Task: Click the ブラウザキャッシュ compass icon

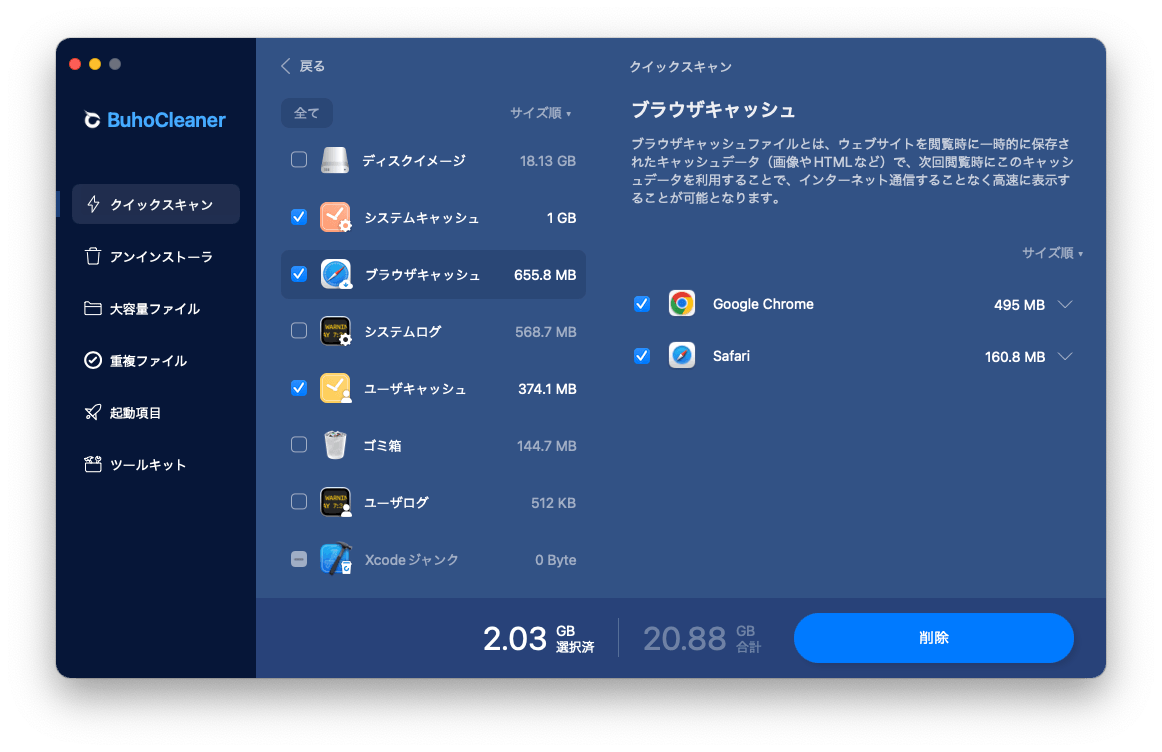Action: click(335, 274)
